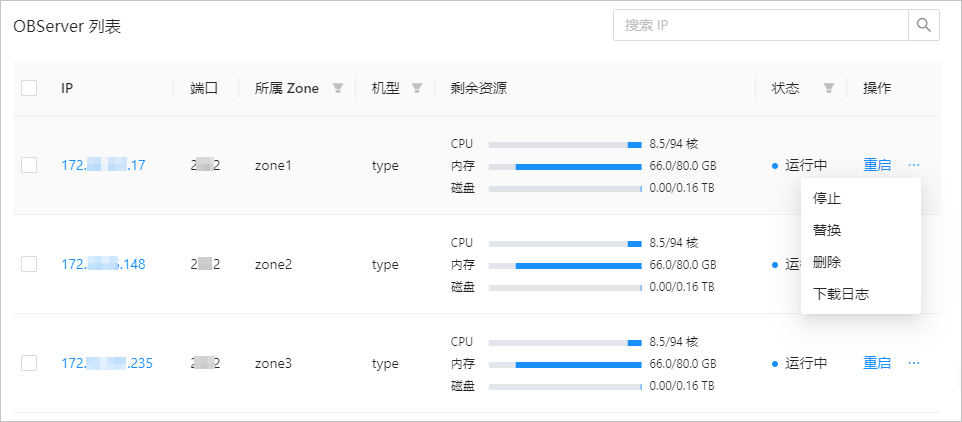
Task: Click the 66.0/80.0 GB value in zone1 row
Action: click(683, 166)
